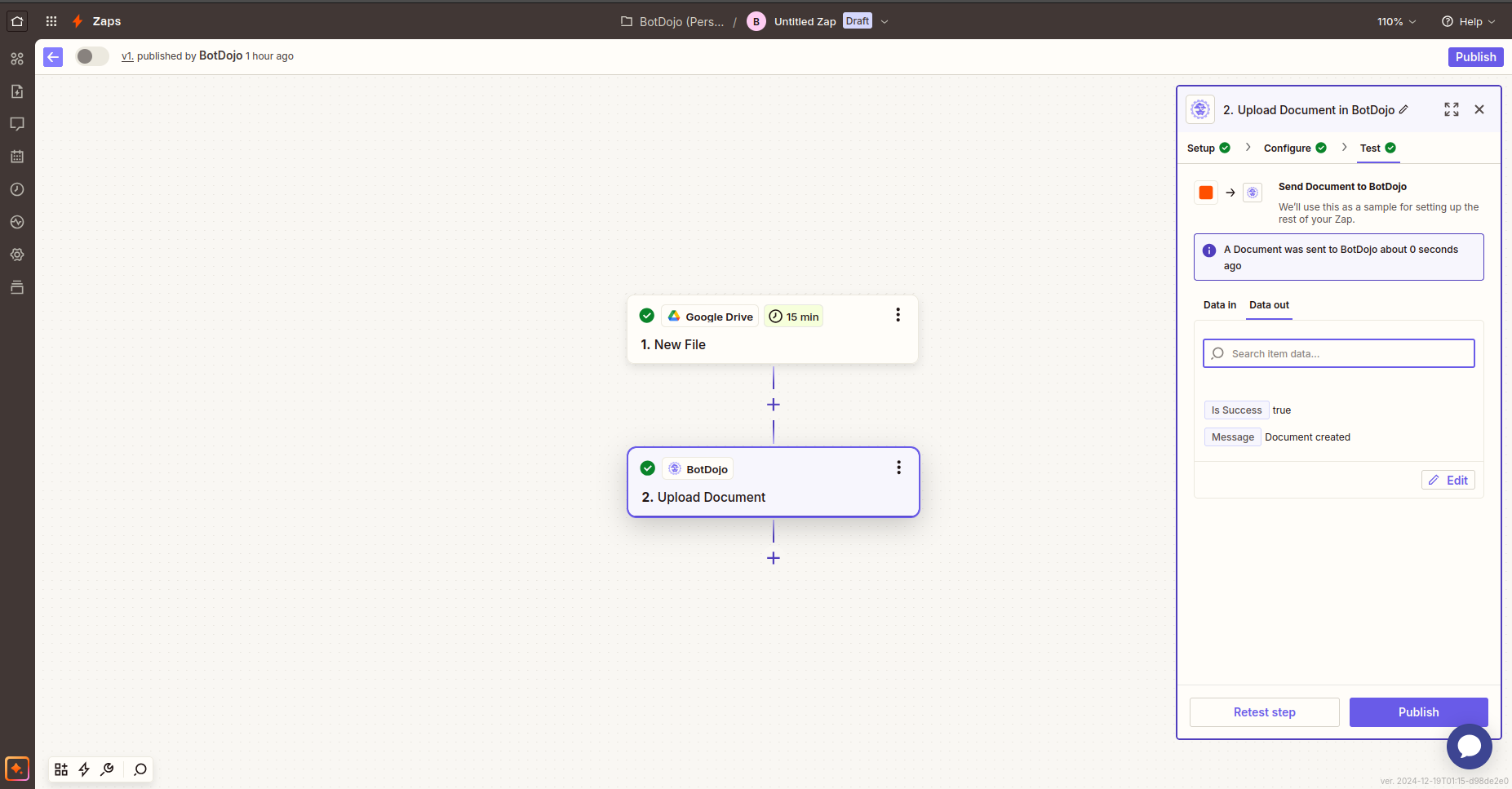The height and width of the screenshot is (789, 1512).
Task: Close the Upload Document panel
Action: 1479,109
